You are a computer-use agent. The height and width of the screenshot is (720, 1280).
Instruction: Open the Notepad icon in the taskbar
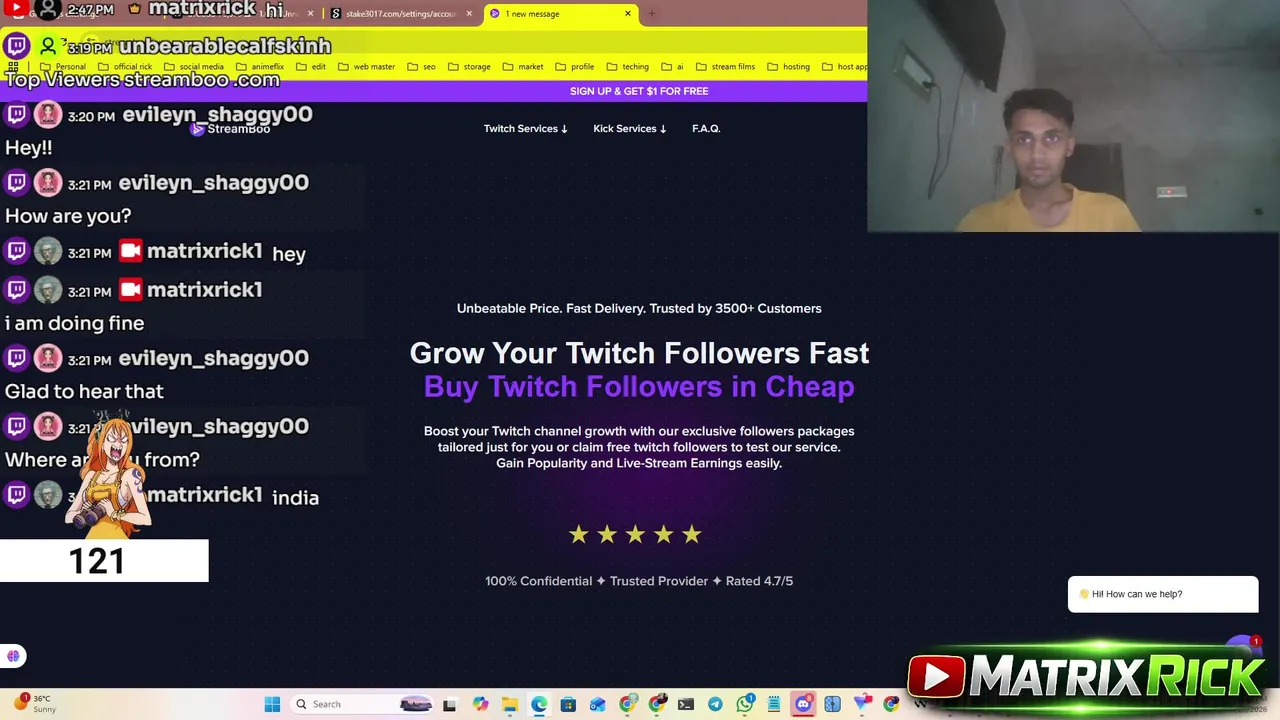(x=774, y=704)
